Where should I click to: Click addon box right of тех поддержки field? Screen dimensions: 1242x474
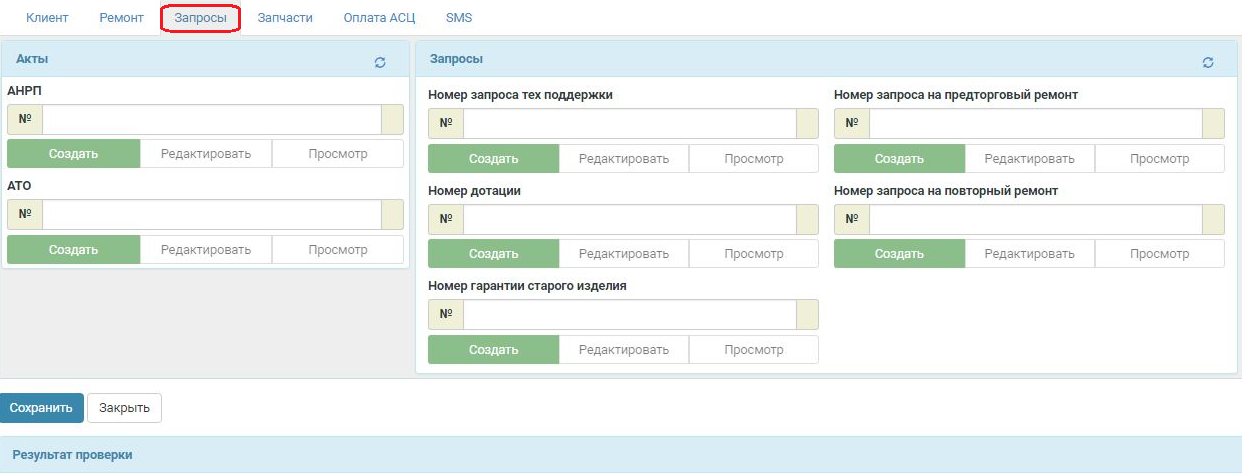click(x=808, y=124)
